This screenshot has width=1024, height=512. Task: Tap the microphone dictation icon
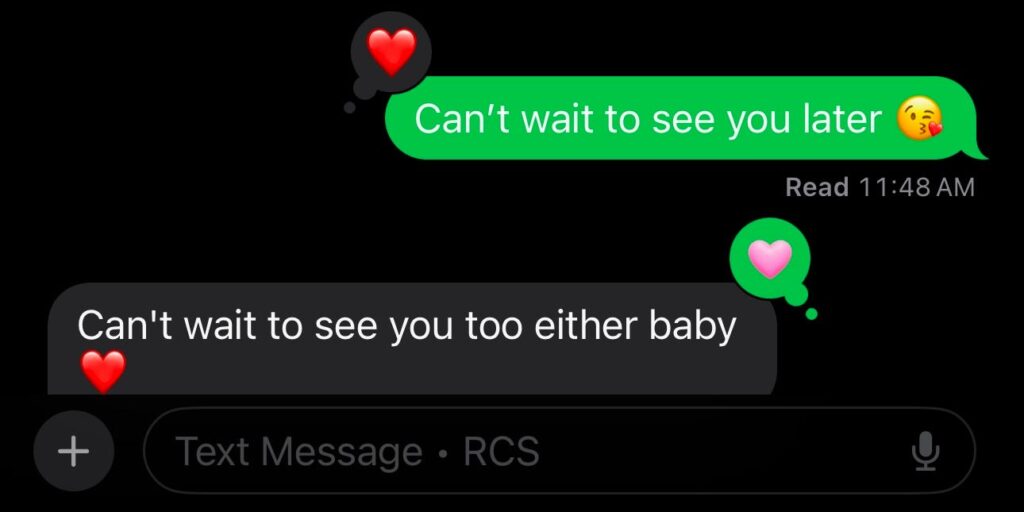[925, 451]
